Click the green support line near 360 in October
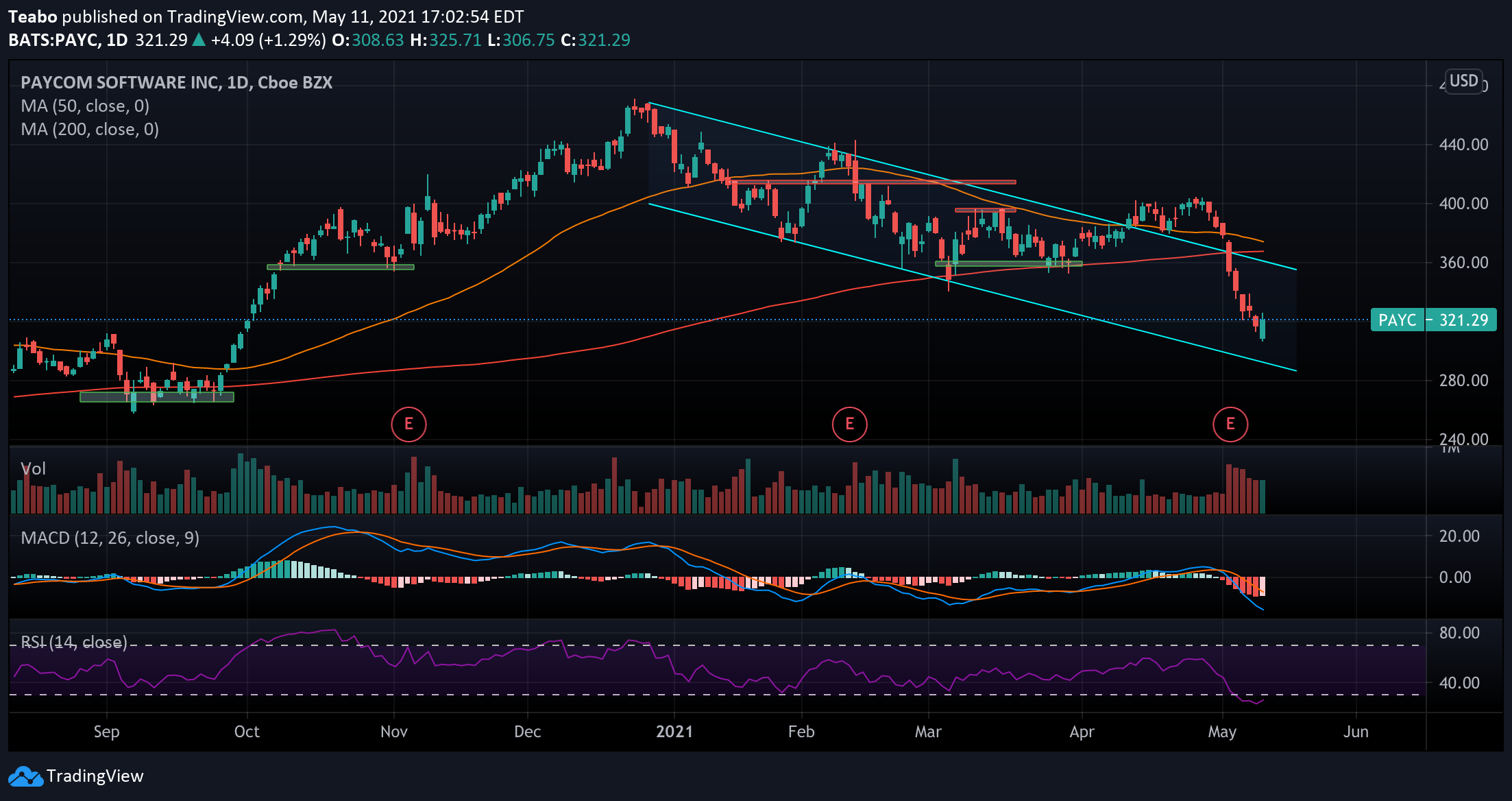The height and width of the screenshot is (801, 1512). tap(341, 267)
